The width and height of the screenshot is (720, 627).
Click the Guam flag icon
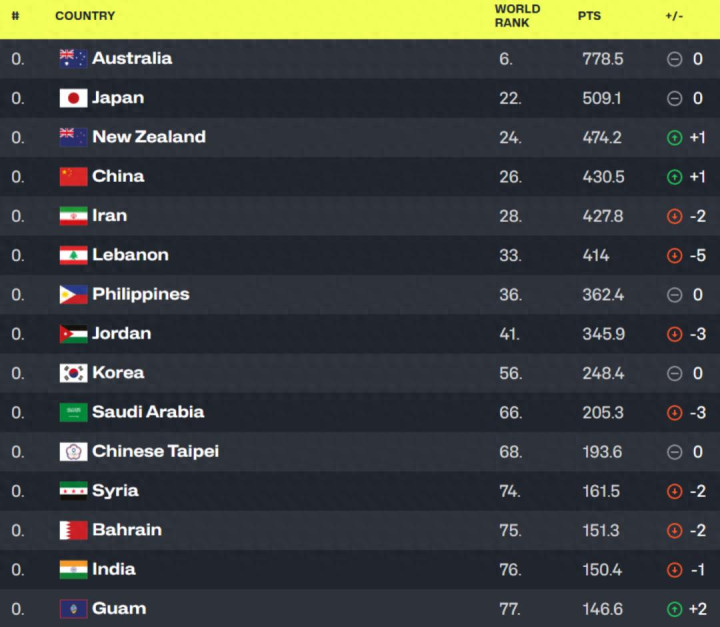point(73,609)
